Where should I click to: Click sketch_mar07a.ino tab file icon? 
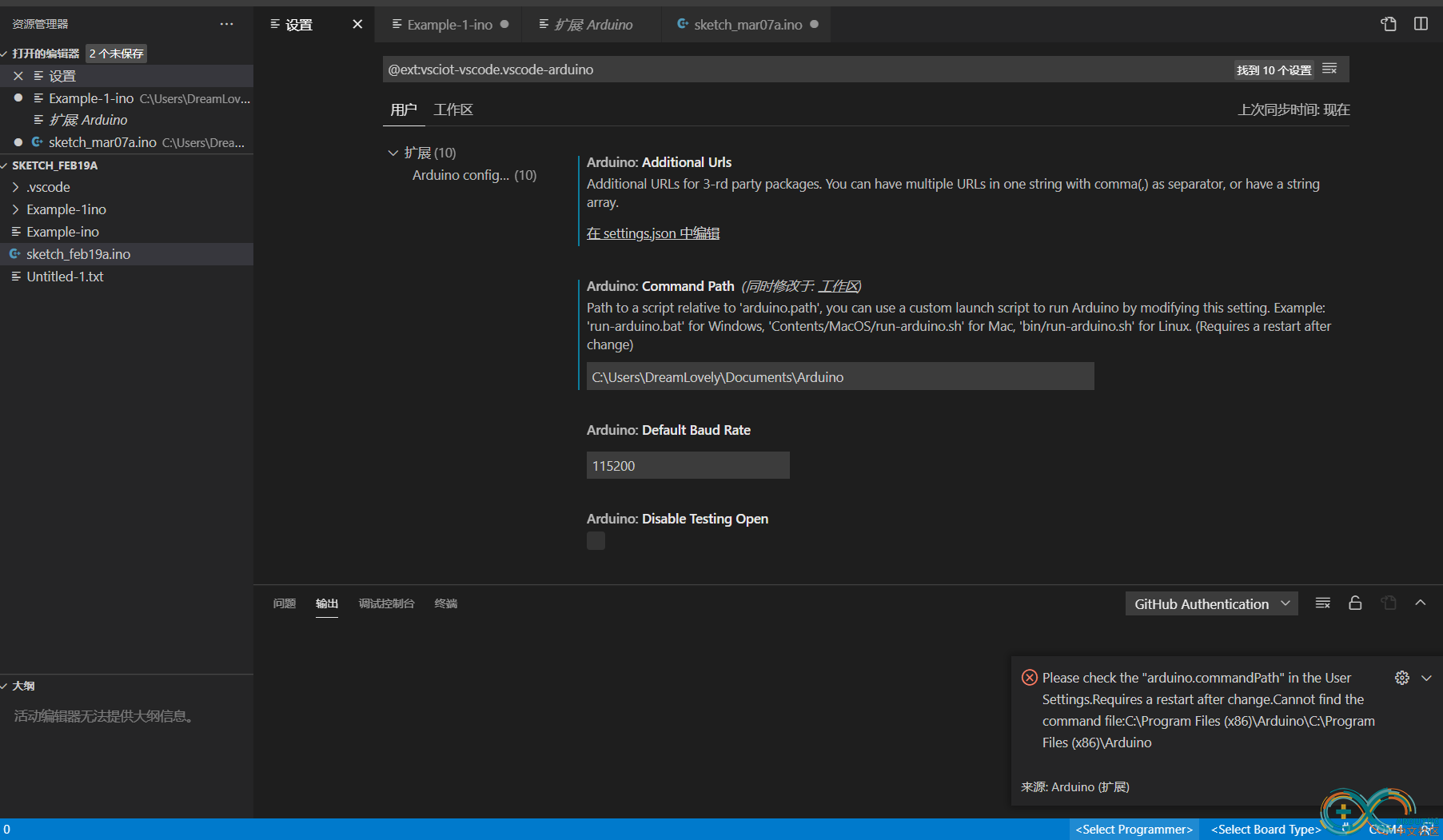tap(683, 25)
